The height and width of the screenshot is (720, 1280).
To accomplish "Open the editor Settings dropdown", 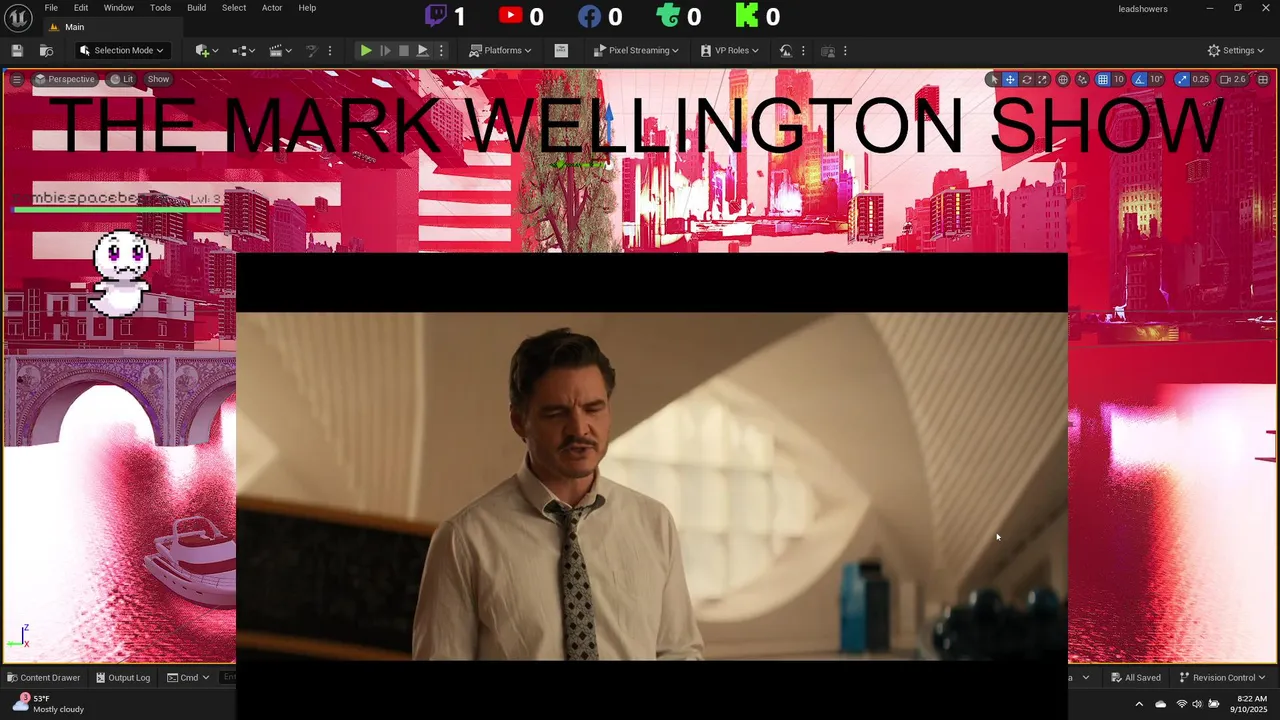I will pyautogui.click(x=1236, y=51).
